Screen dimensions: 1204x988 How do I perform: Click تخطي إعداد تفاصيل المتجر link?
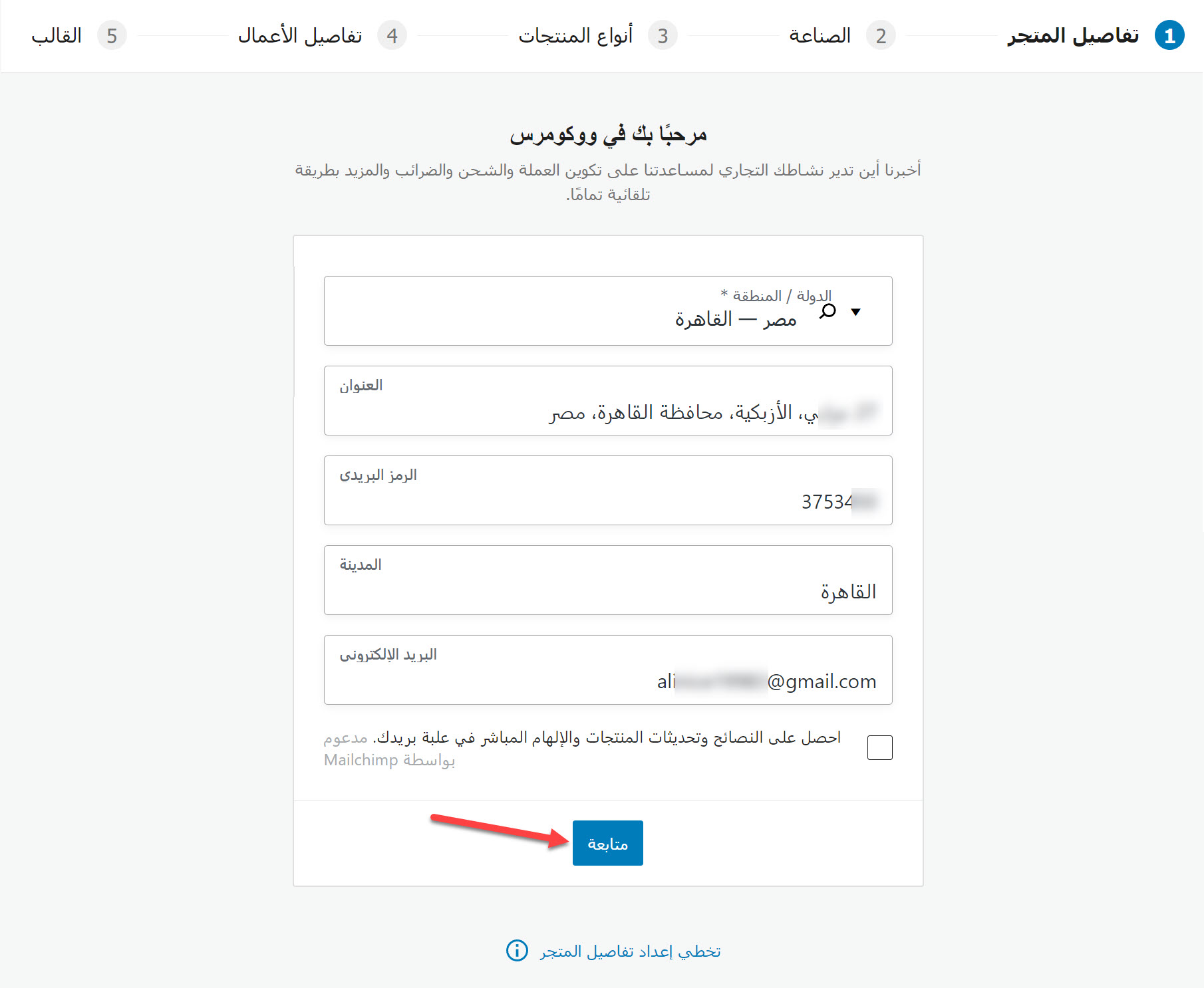coord(630,951)
